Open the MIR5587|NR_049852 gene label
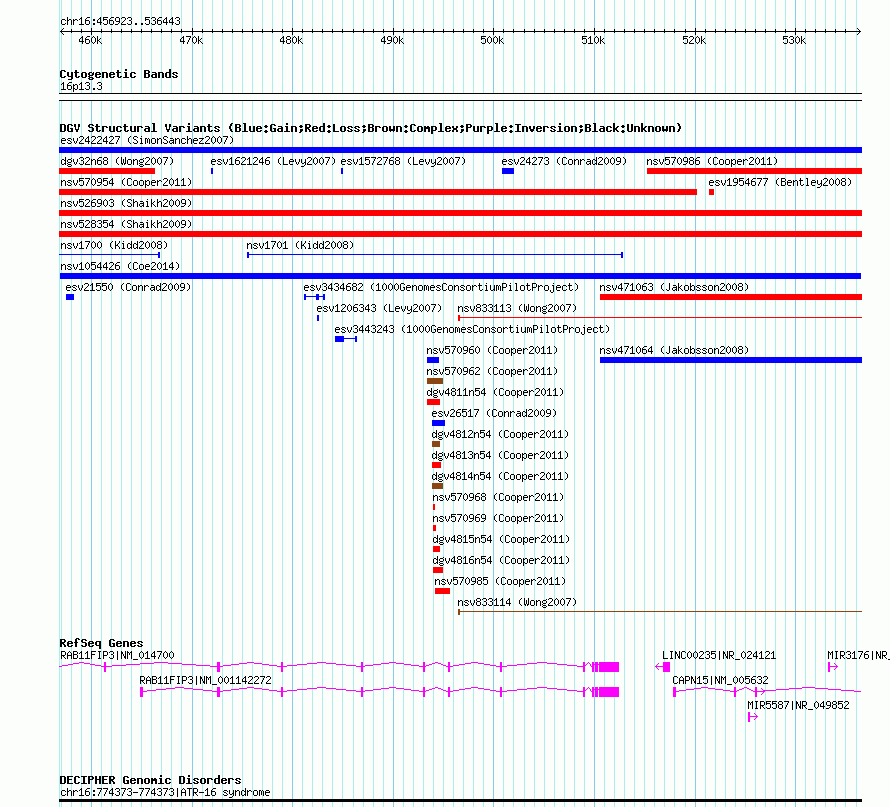The width and height of the screenshot is (890, 807). (798, 705)
